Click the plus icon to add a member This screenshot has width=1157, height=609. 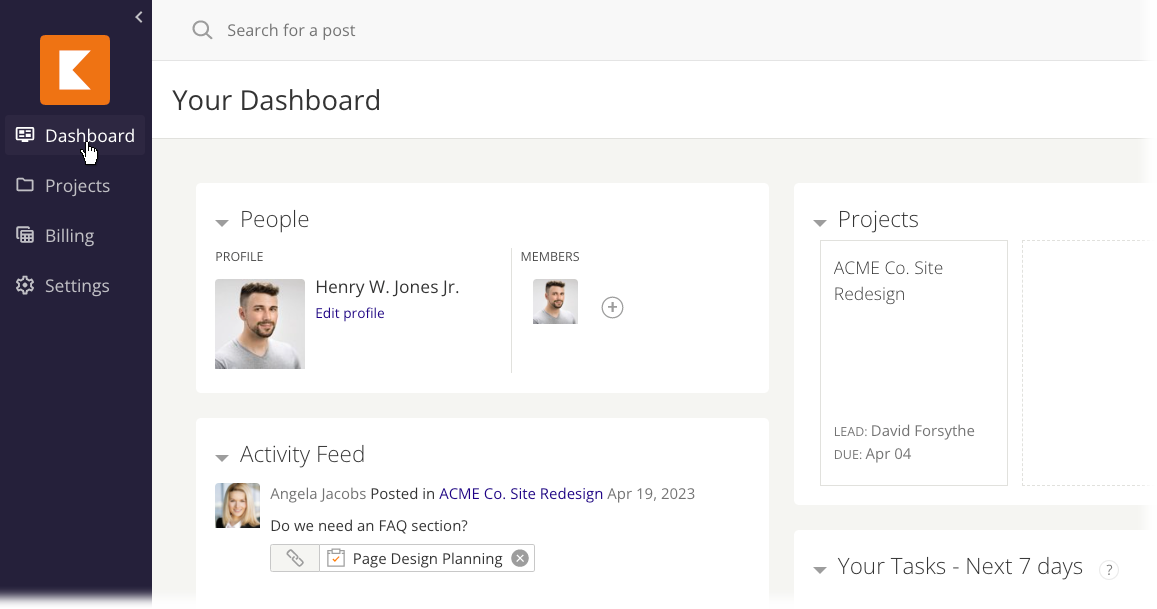point(612,307)
